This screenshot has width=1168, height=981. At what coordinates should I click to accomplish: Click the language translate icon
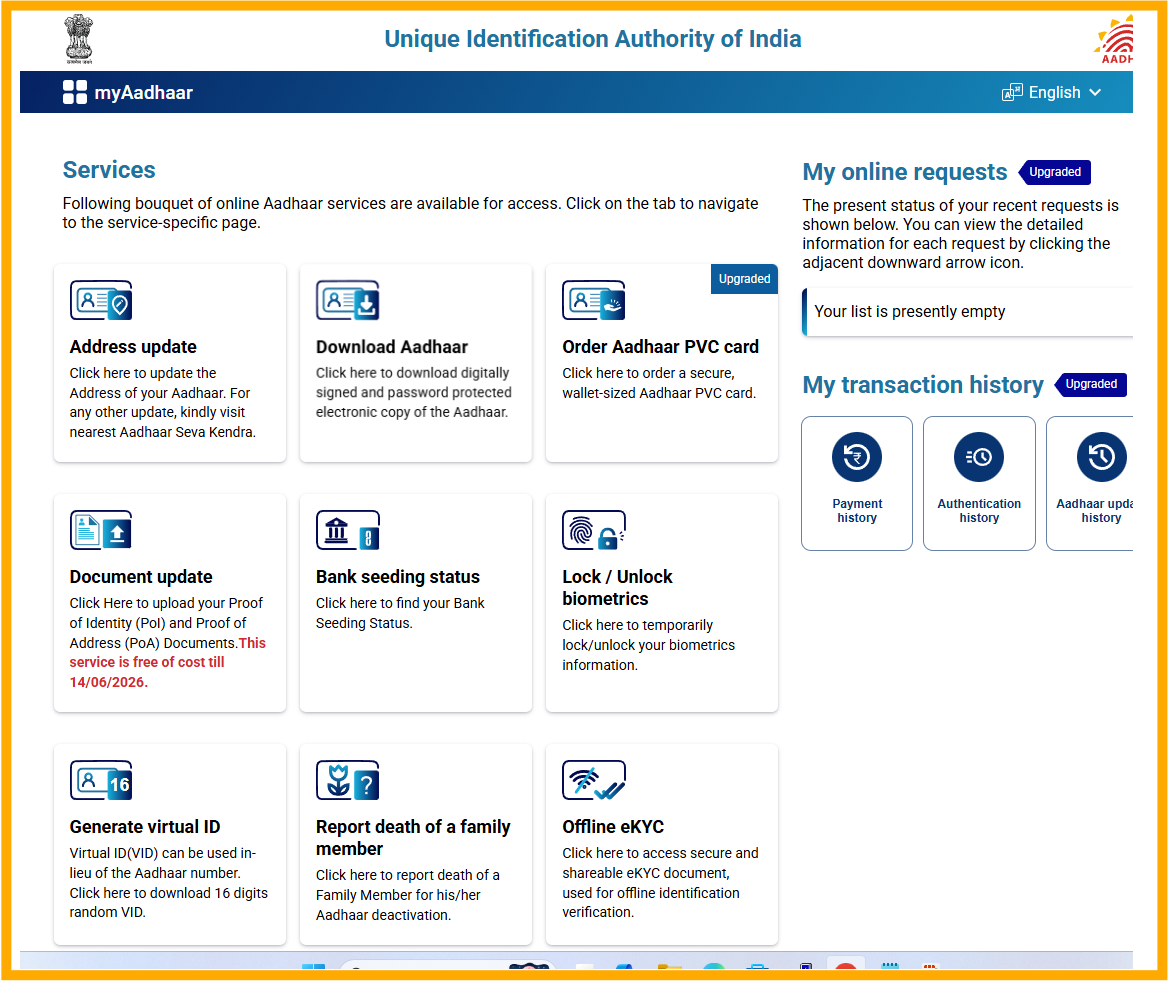coord(1012,92)
